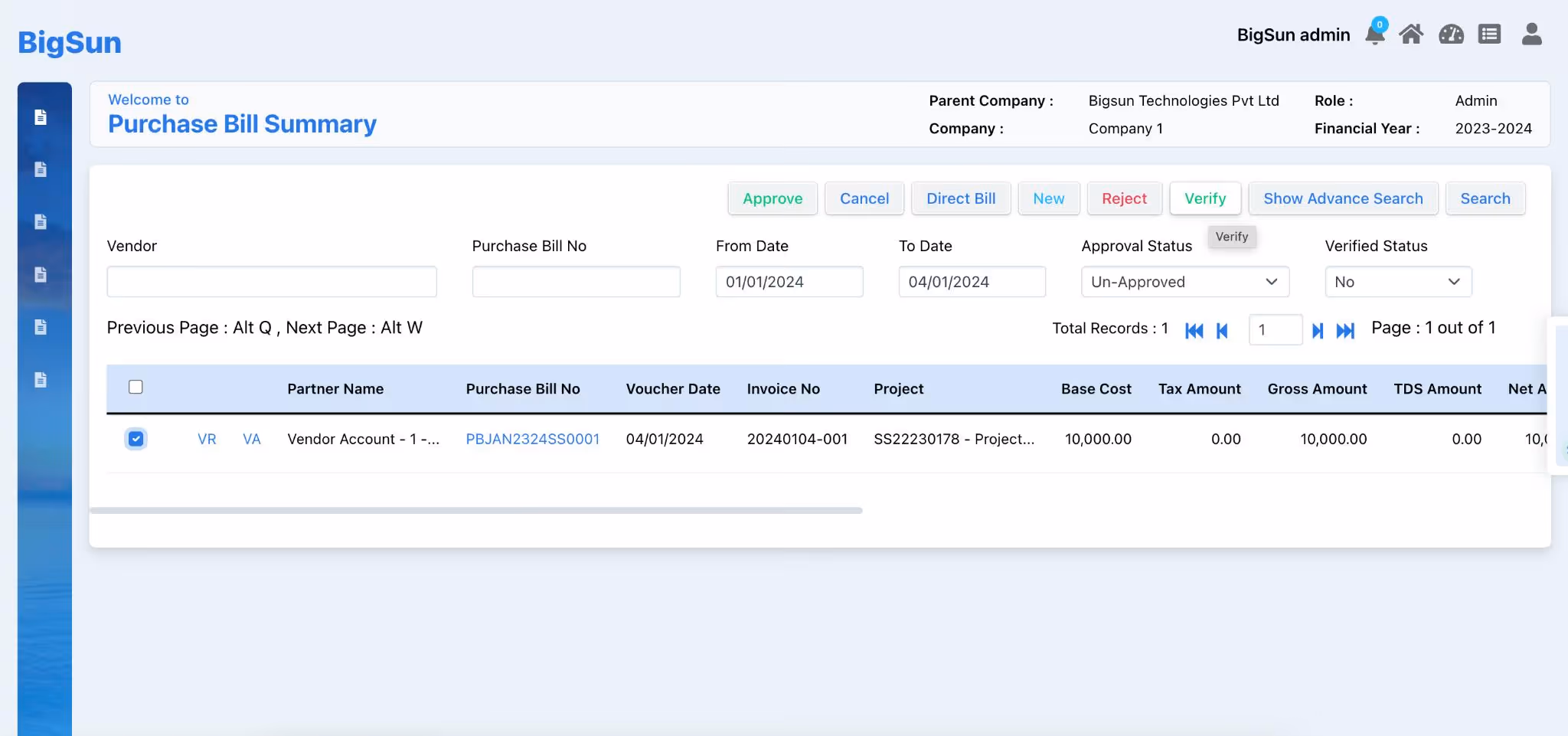Uncheck the Vendor Account row checkbox
This screenshot has height=736, width=1568.
[136, 439]
